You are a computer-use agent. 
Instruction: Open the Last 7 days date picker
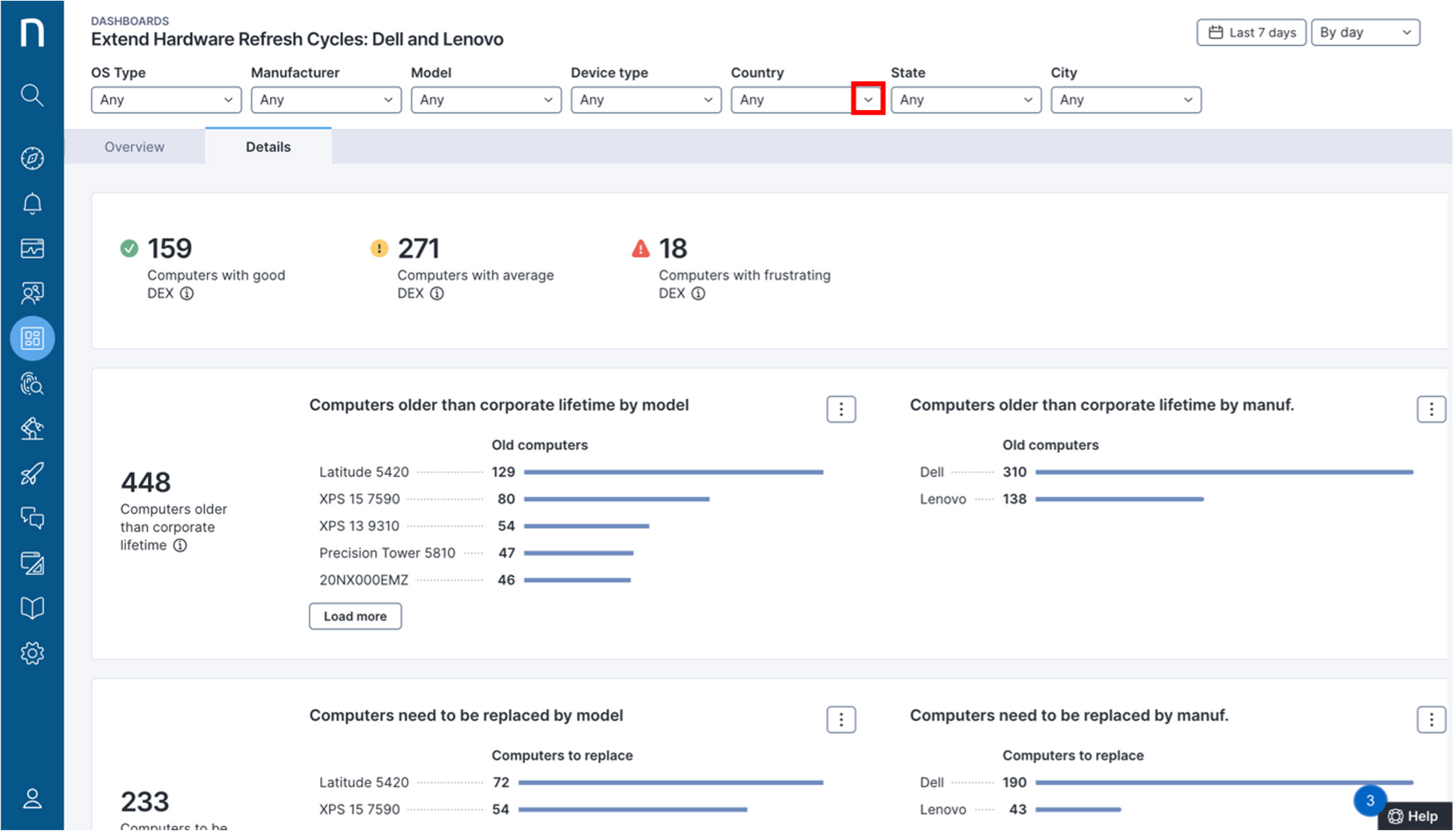click(x=1251, y=33)
